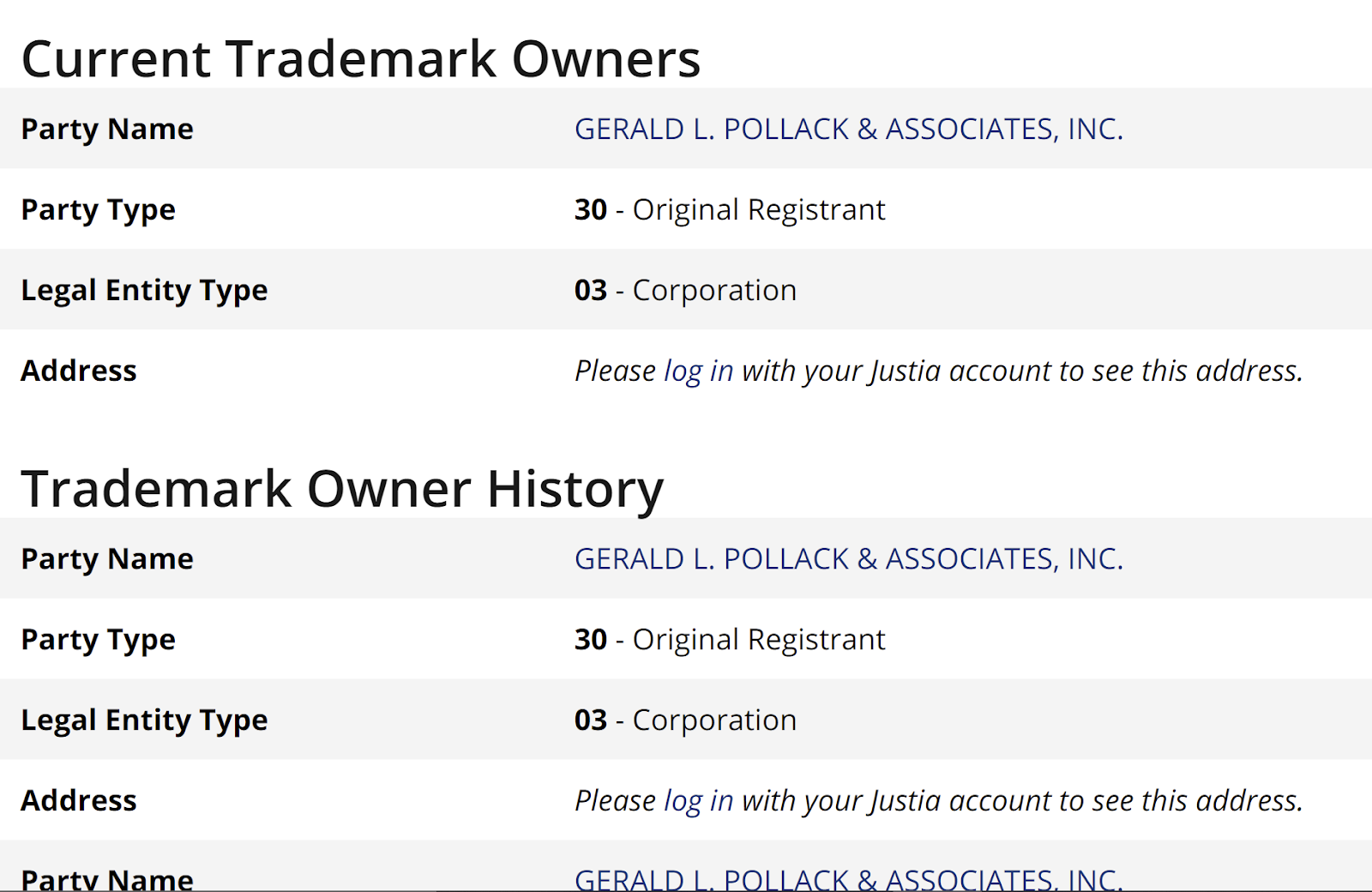Select 'Party Type' label under Trademark Owner History

point(98,640)
